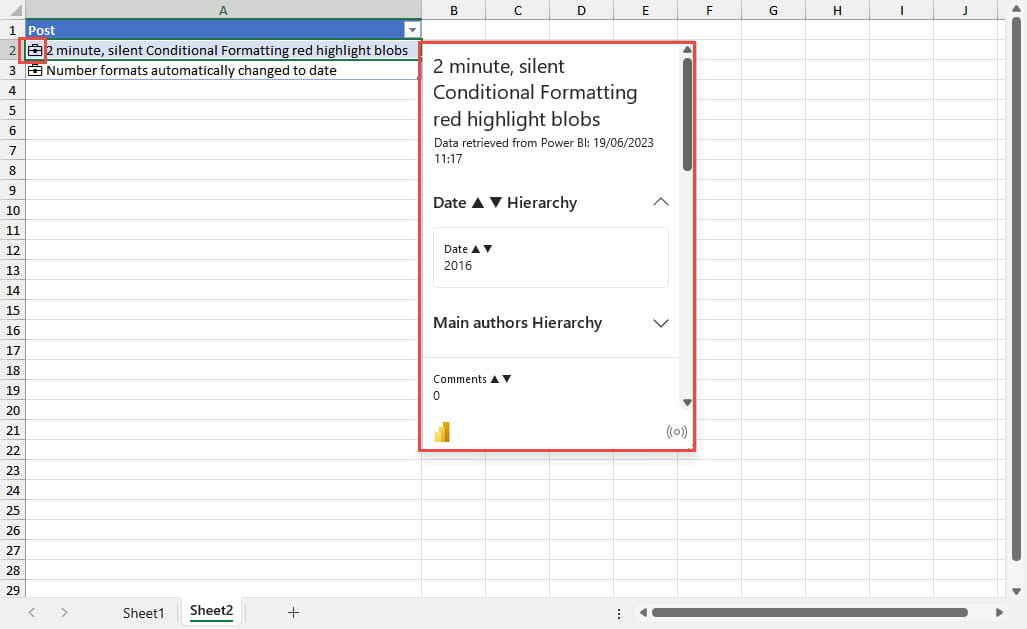Switch to the Sheet1 tab
The height and width of the screenshot is (629, 1027).
tap(143, 612)
